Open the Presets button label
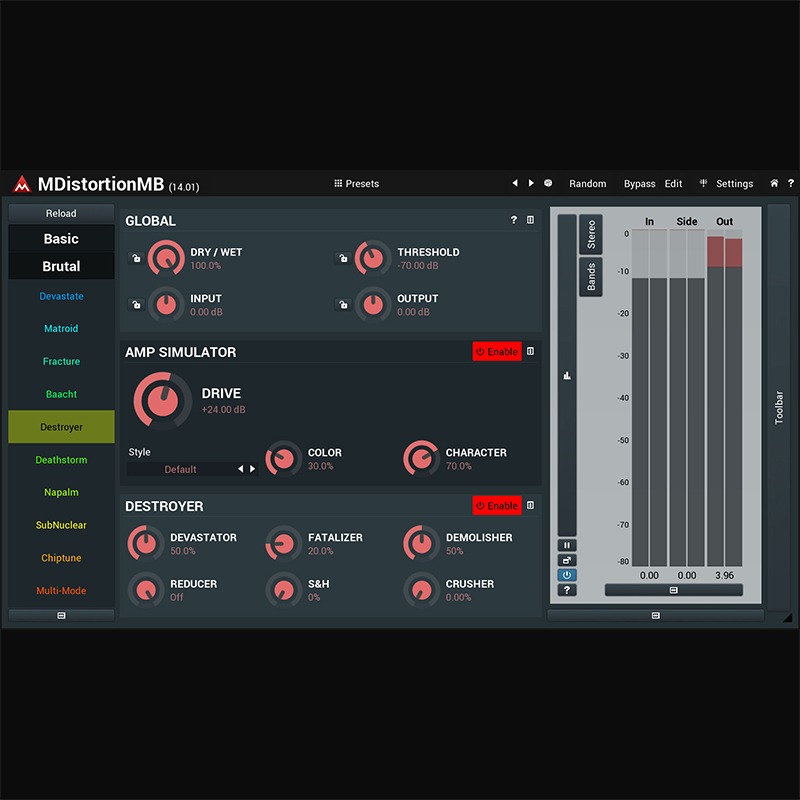The width and height of the screenshot is (800, 800). tap(362, 184)
